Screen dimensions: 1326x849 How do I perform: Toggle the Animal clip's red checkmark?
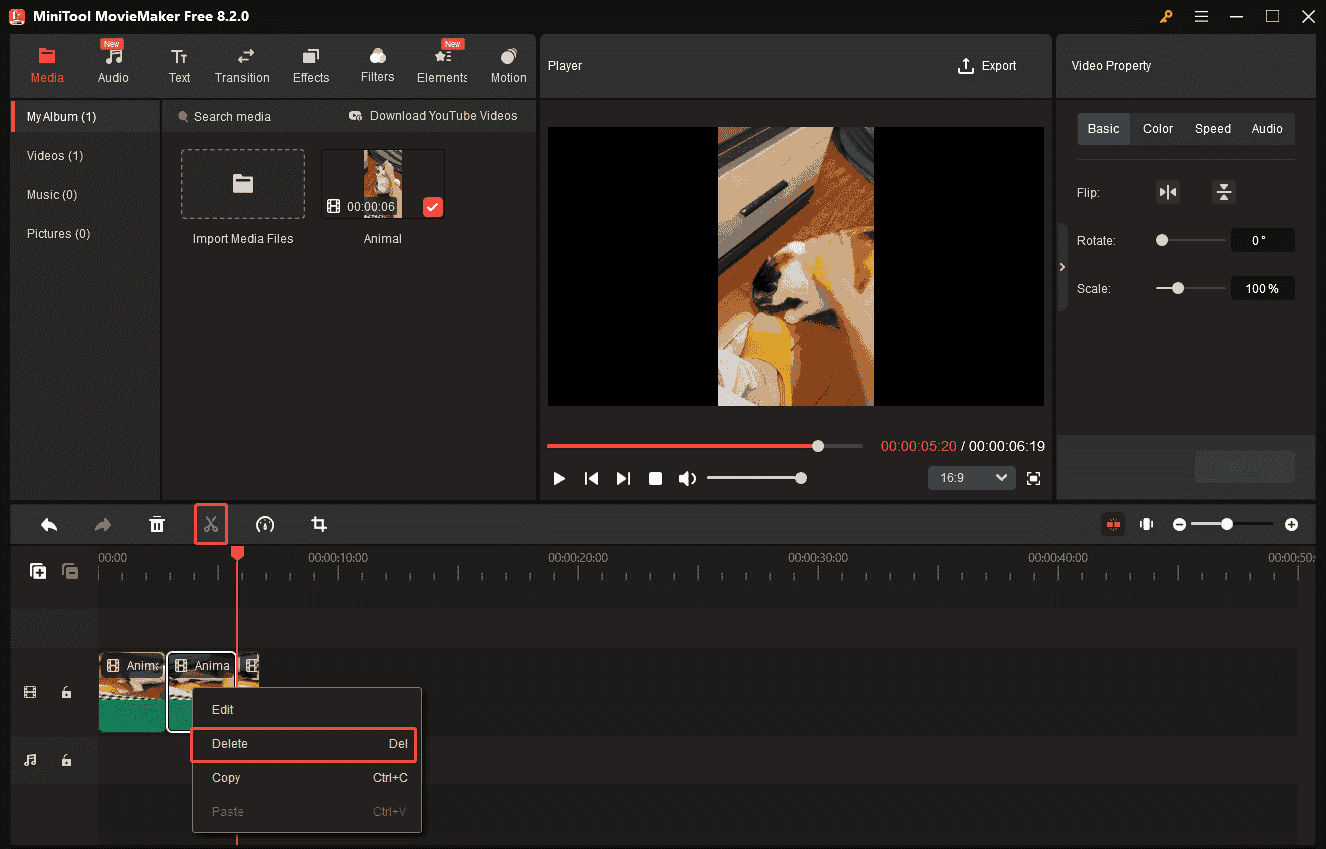[x=433, y=207]
